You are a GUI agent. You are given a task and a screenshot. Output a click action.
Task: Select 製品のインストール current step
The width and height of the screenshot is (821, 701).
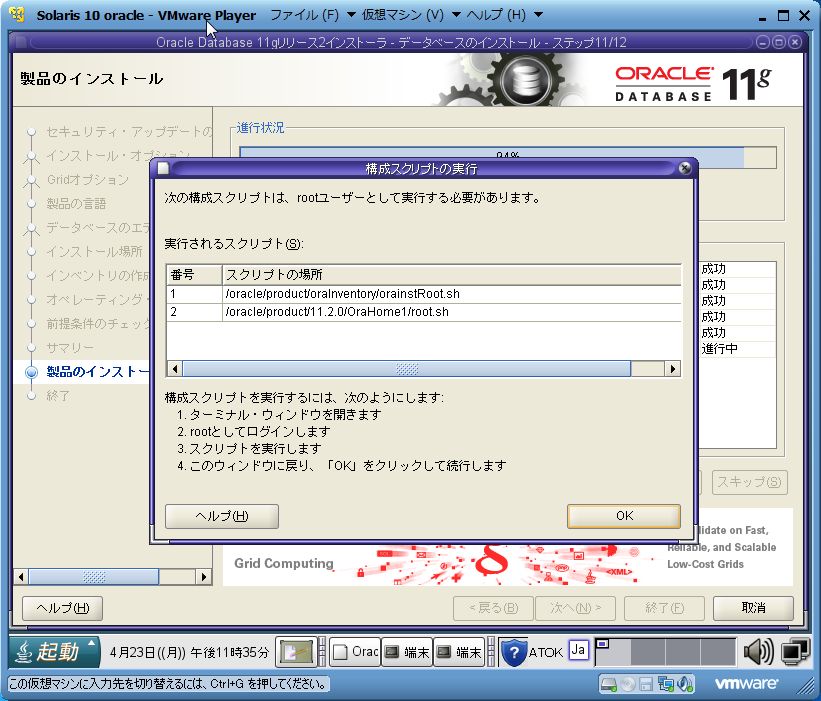click(98, 372)
